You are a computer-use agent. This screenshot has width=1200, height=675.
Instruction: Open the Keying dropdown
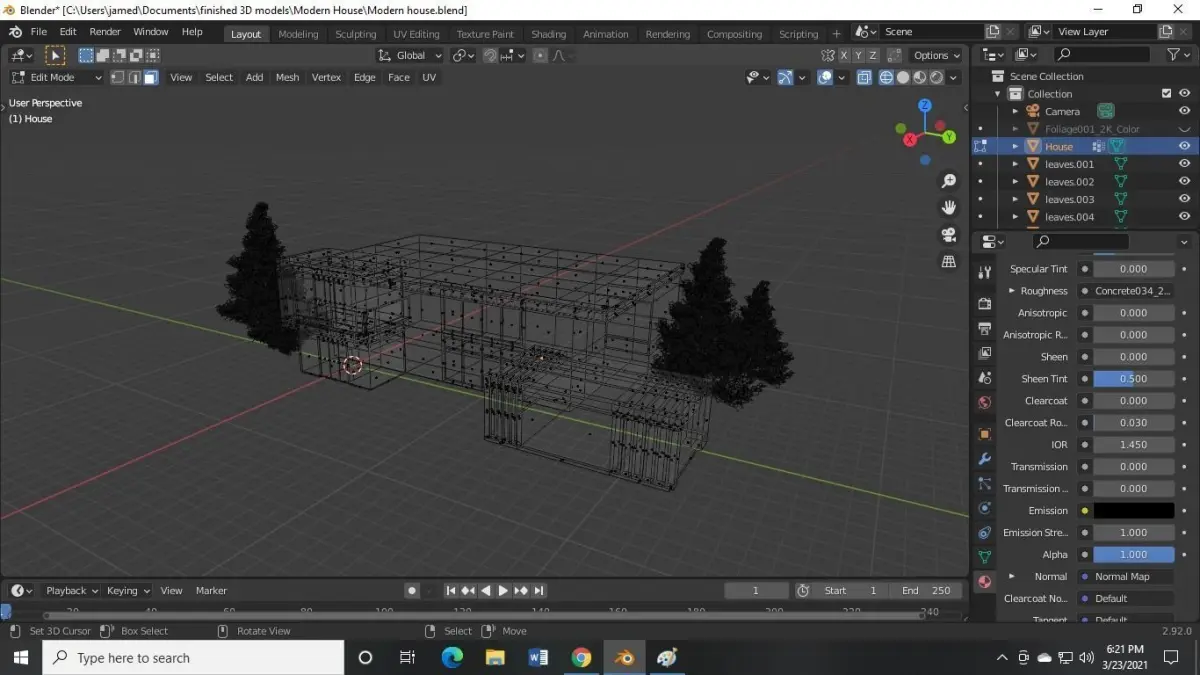128,591
